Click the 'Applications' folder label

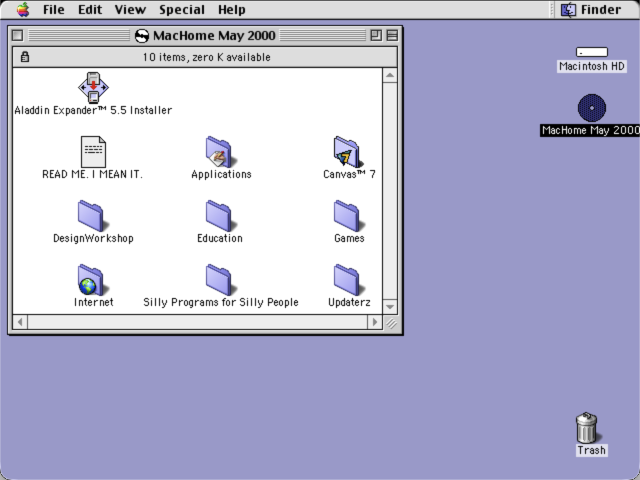click(221, 174)
